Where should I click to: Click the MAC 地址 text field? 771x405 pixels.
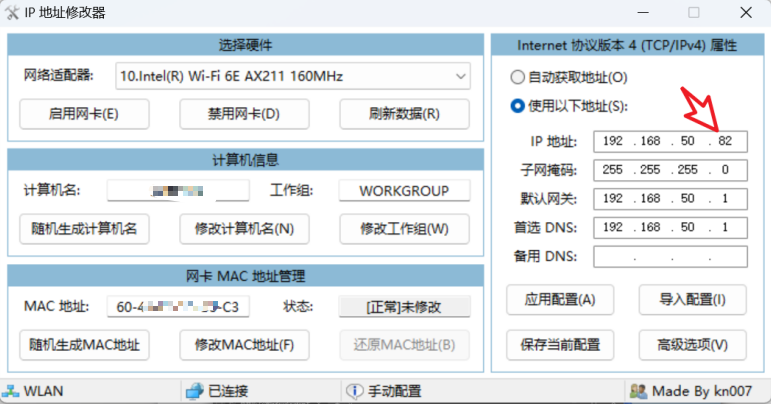coord(178,307)
